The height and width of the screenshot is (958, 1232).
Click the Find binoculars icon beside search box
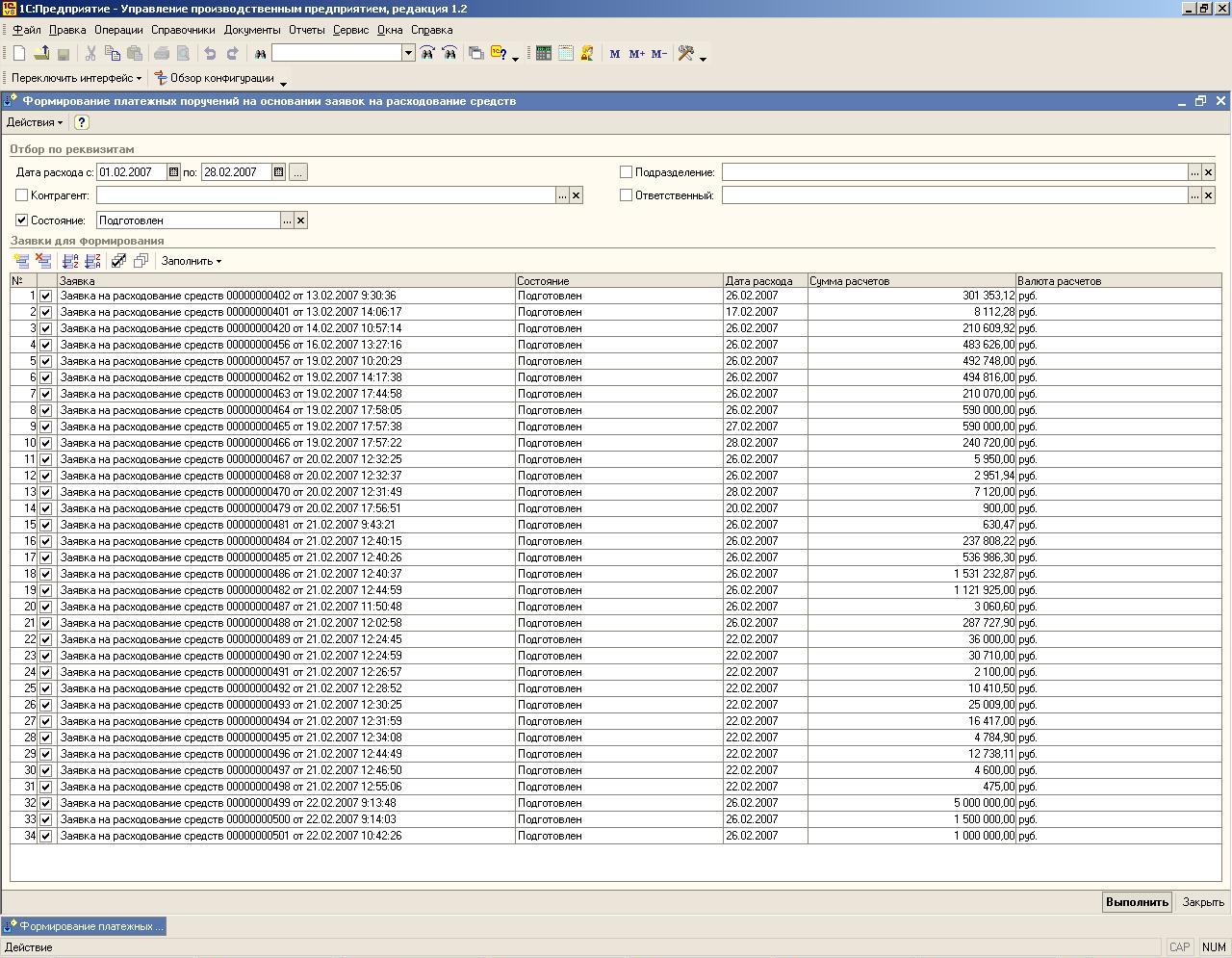coord(260,54)
